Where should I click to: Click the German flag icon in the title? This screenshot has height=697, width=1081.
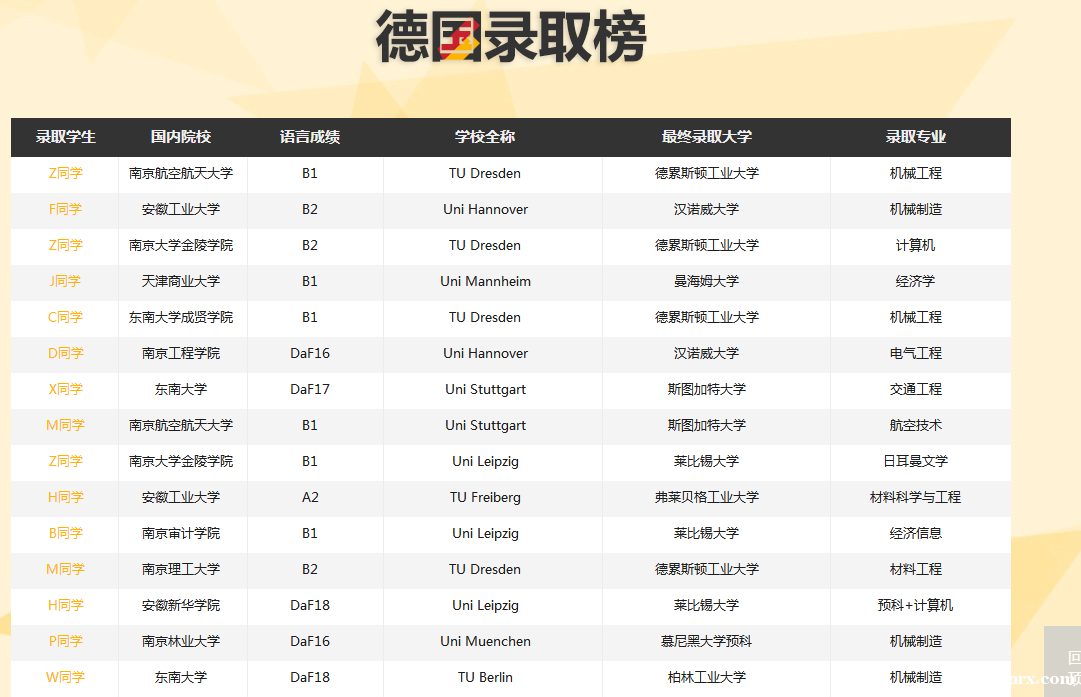[461, 40]
